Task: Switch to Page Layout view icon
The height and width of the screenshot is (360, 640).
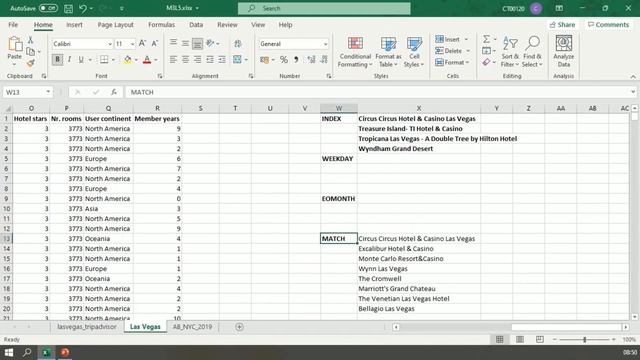Action: pyautogui.click(x=520, y=340)
